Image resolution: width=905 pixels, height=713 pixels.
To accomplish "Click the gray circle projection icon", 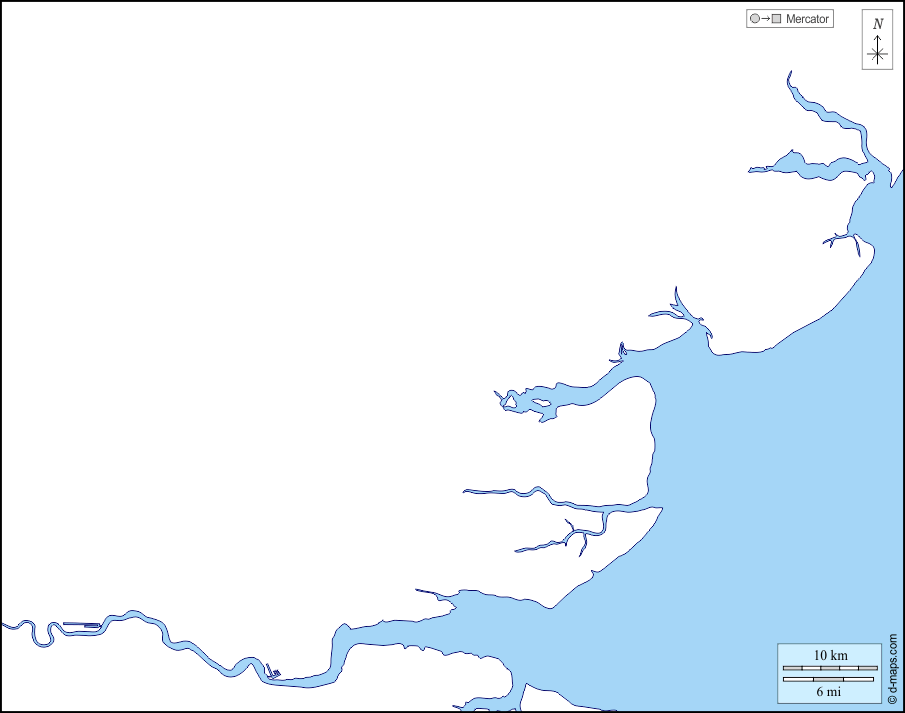I will point(754,19).
